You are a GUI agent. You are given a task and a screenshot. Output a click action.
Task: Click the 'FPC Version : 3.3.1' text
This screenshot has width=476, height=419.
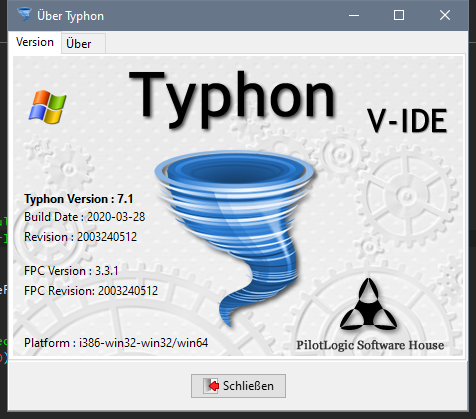[x=71, y=271]
